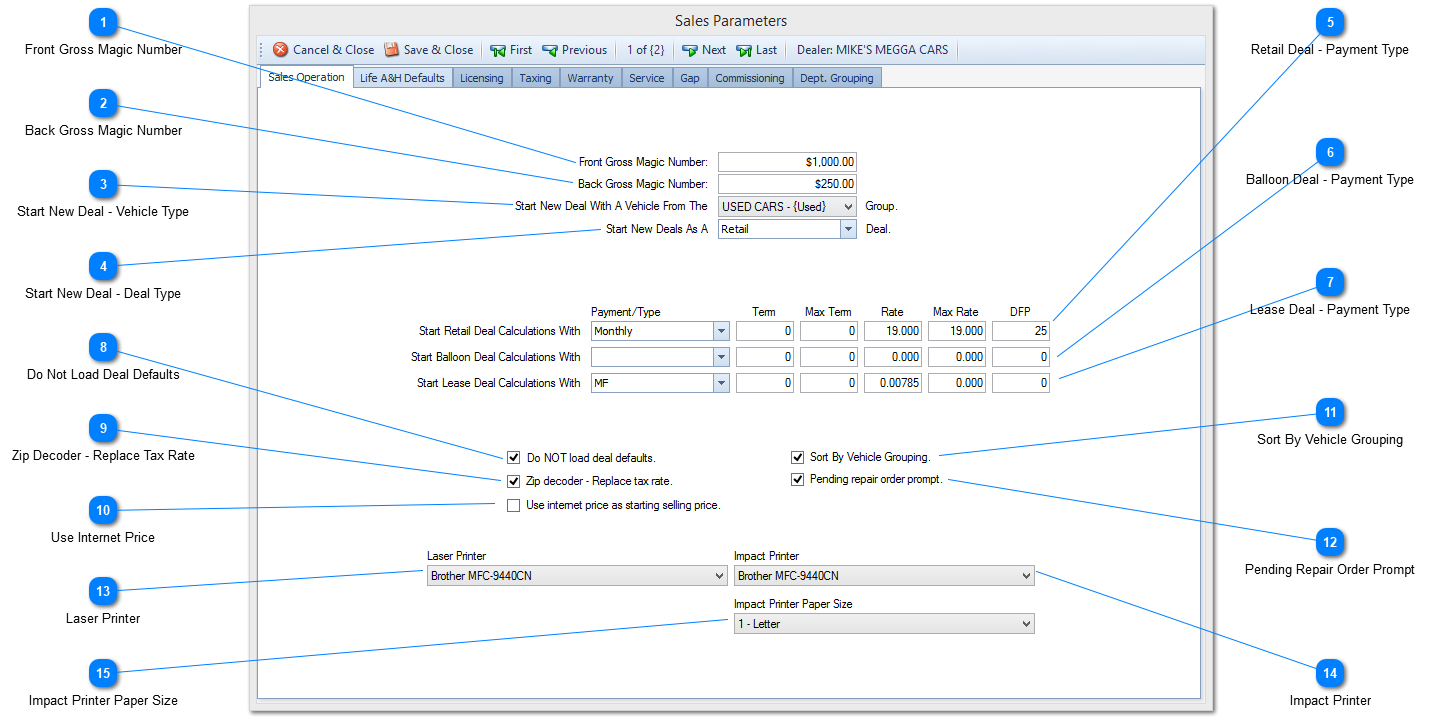Switch to the Service tab
This screenshot has width=1431, height=724.
click(x=646, y=78)
